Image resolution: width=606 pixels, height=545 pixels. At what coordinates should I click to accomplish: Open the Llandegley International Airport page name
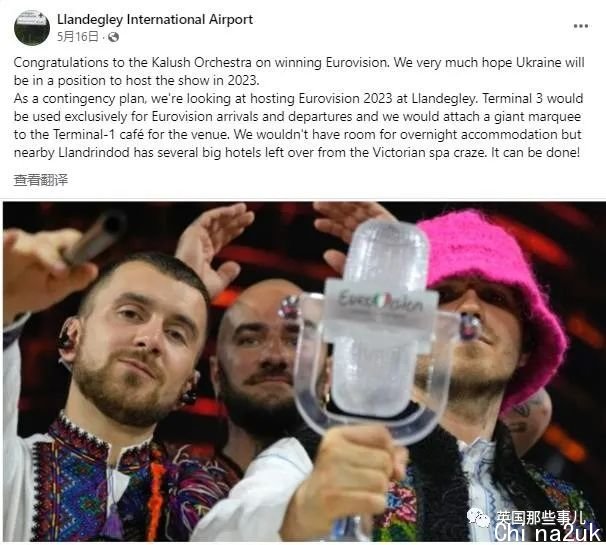tap(155, 19)
